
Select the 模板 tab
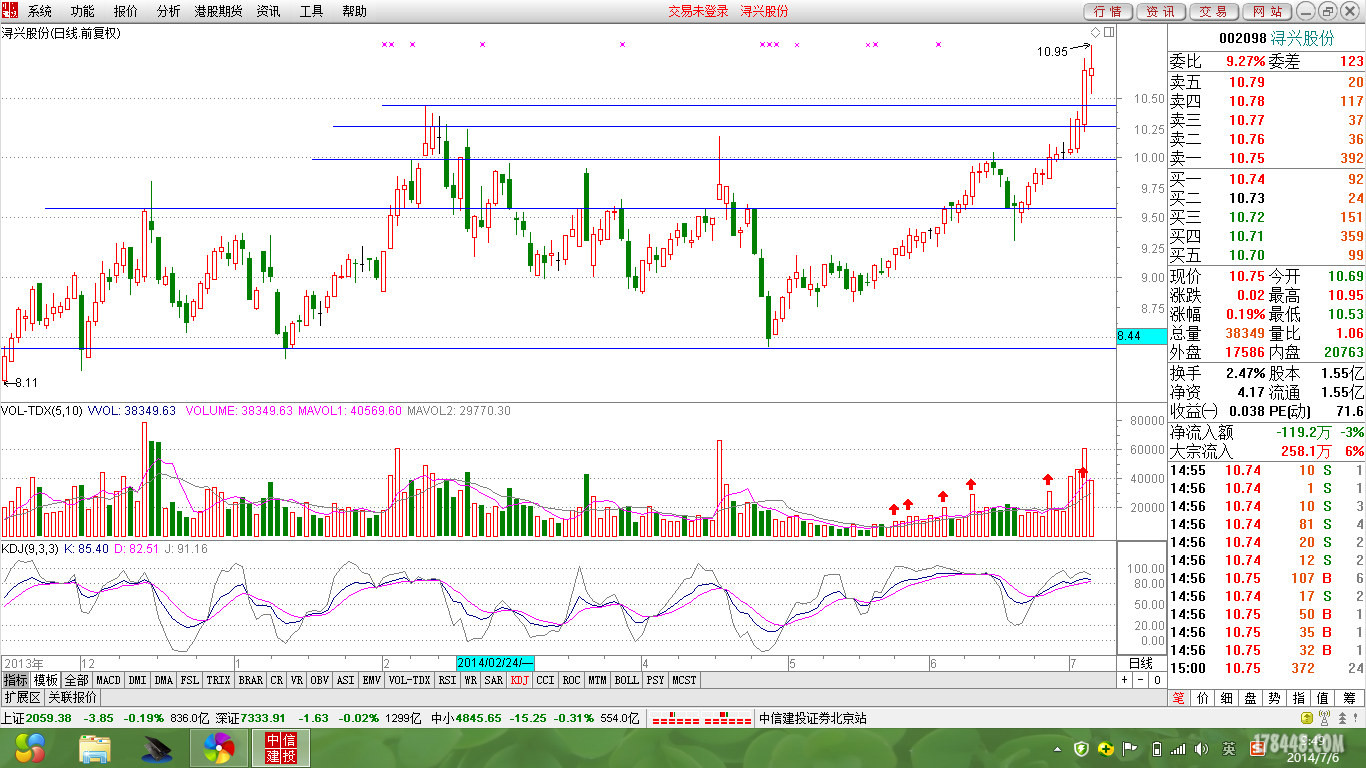point(46,680)
